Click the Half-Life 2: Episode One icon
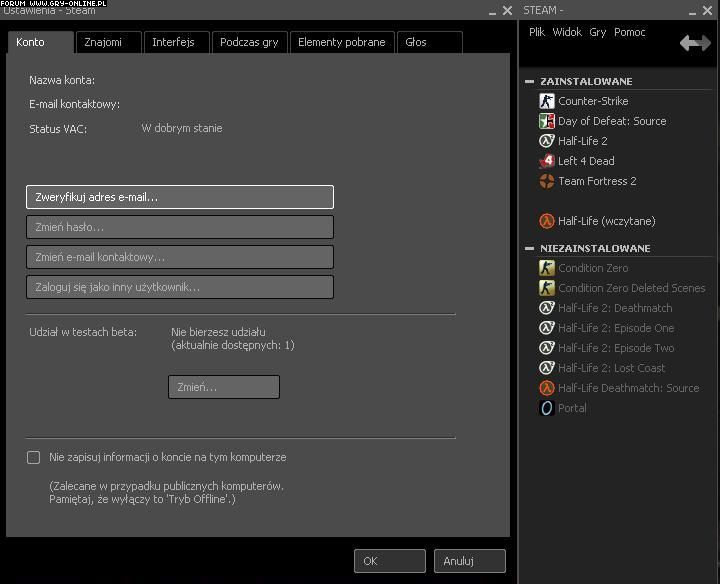The image size is (720, 584). (546, 328)
